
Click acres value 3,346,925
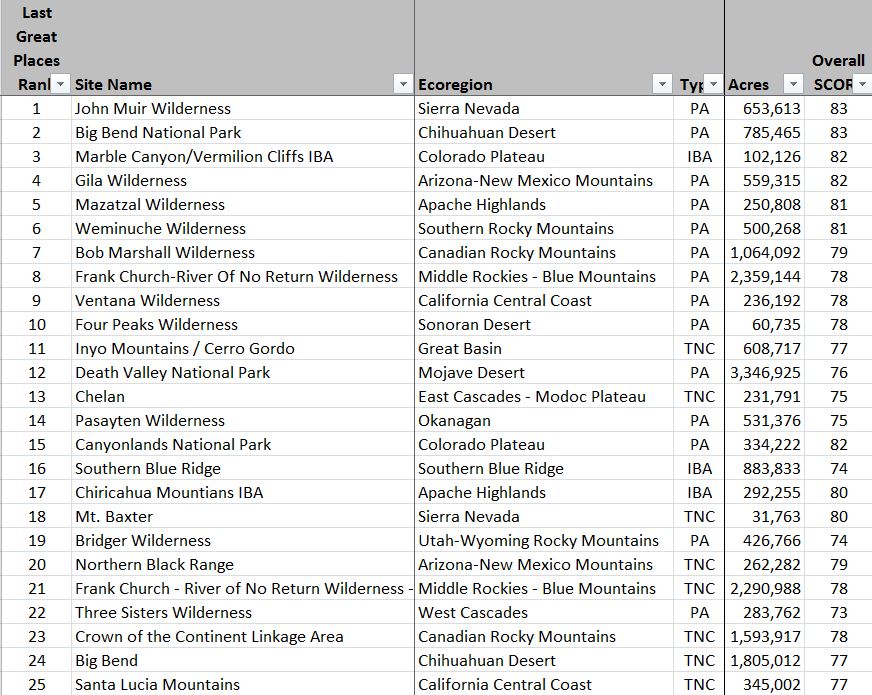pos(764,373)
